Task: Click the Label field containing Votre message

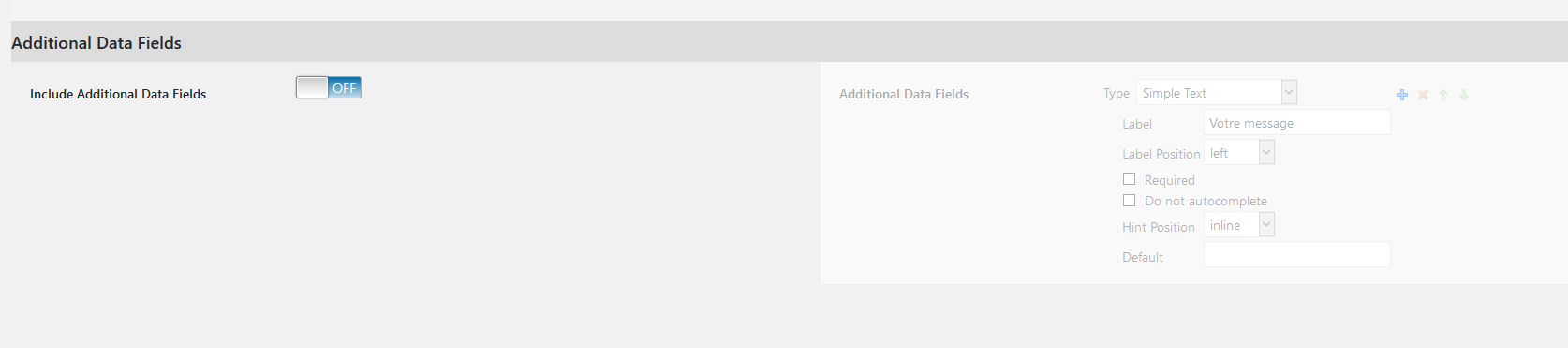Action: coord(1296,122)
